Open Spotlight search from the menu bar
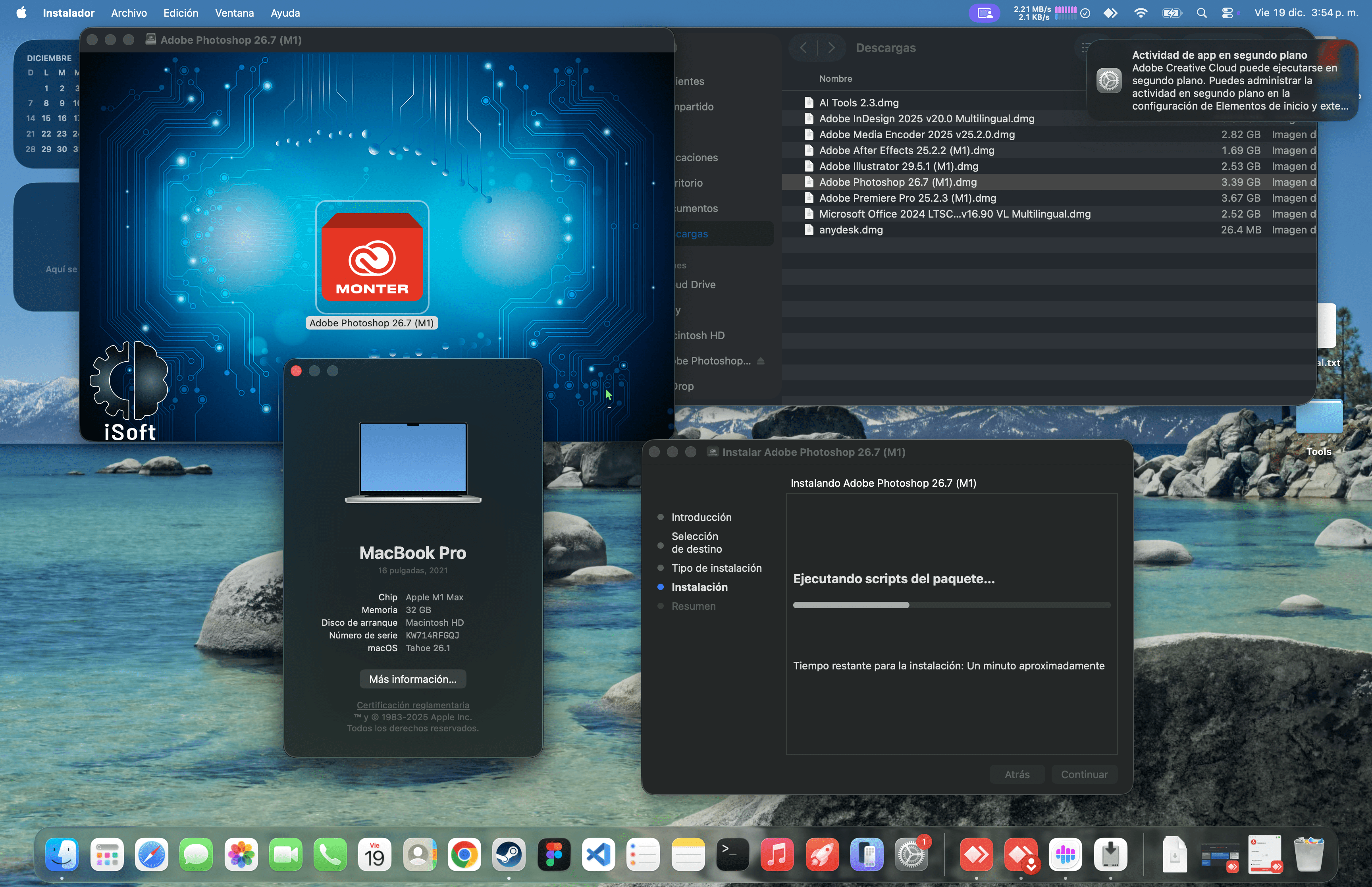 tap(1202, 13)
